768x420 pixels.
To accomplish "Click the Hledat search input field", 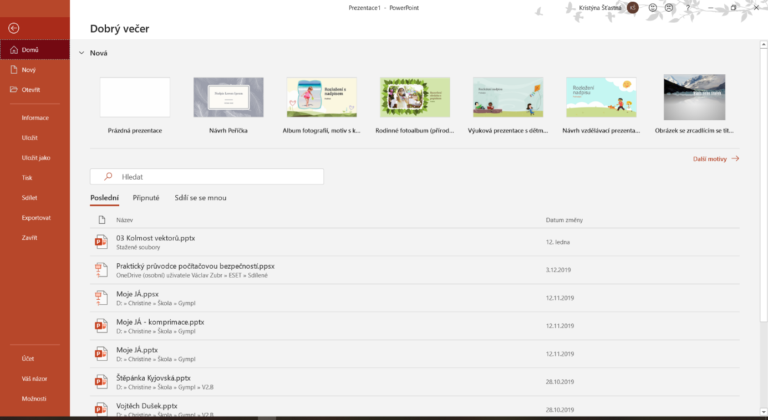I will point(215,177).
